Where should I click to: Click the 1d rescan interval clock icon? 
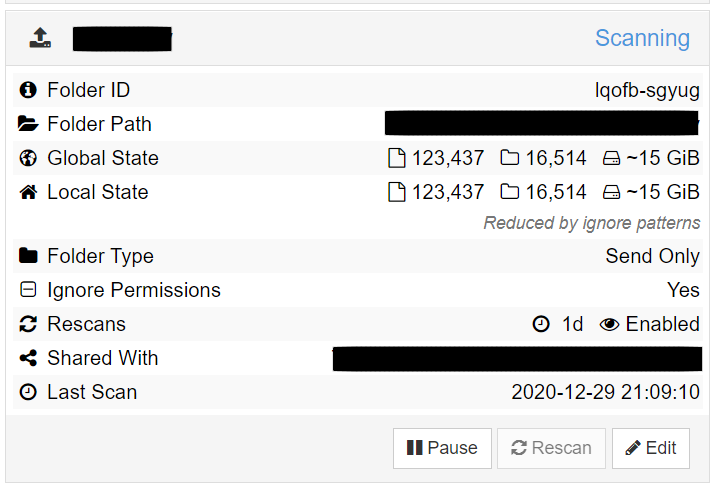click(541, 324)
